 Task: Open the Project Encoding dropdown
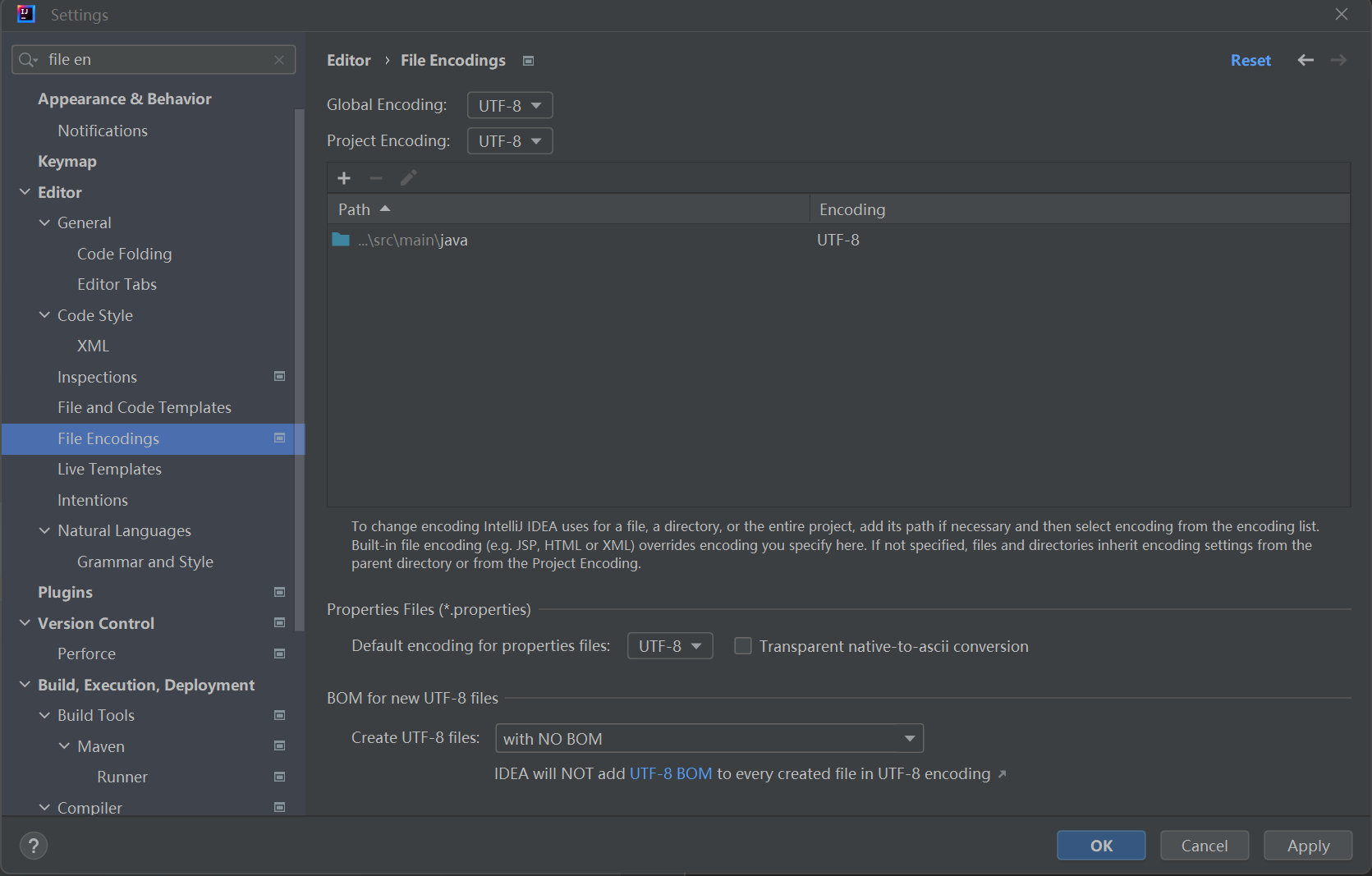(x=510, y=141)
